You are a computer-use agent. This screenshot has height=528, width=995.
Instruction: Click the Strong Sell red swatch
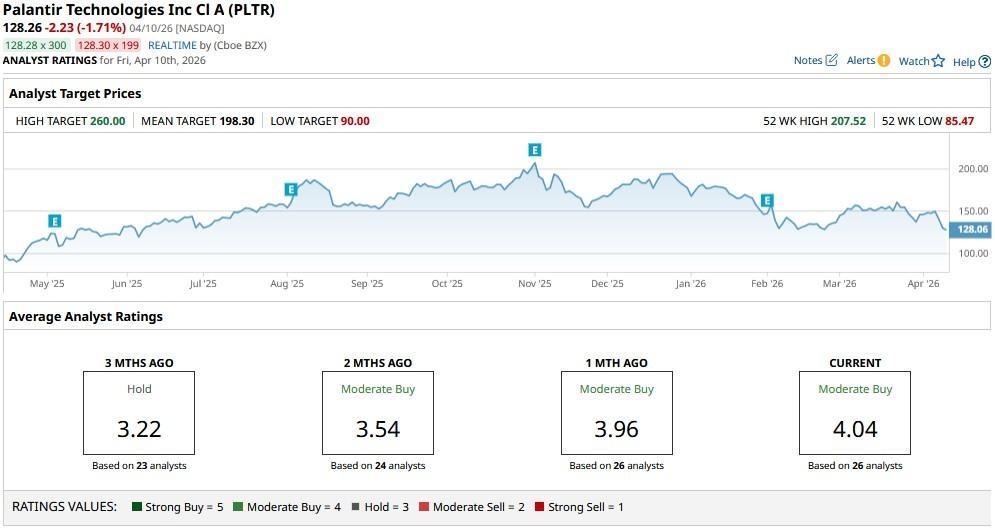[539, 506]
